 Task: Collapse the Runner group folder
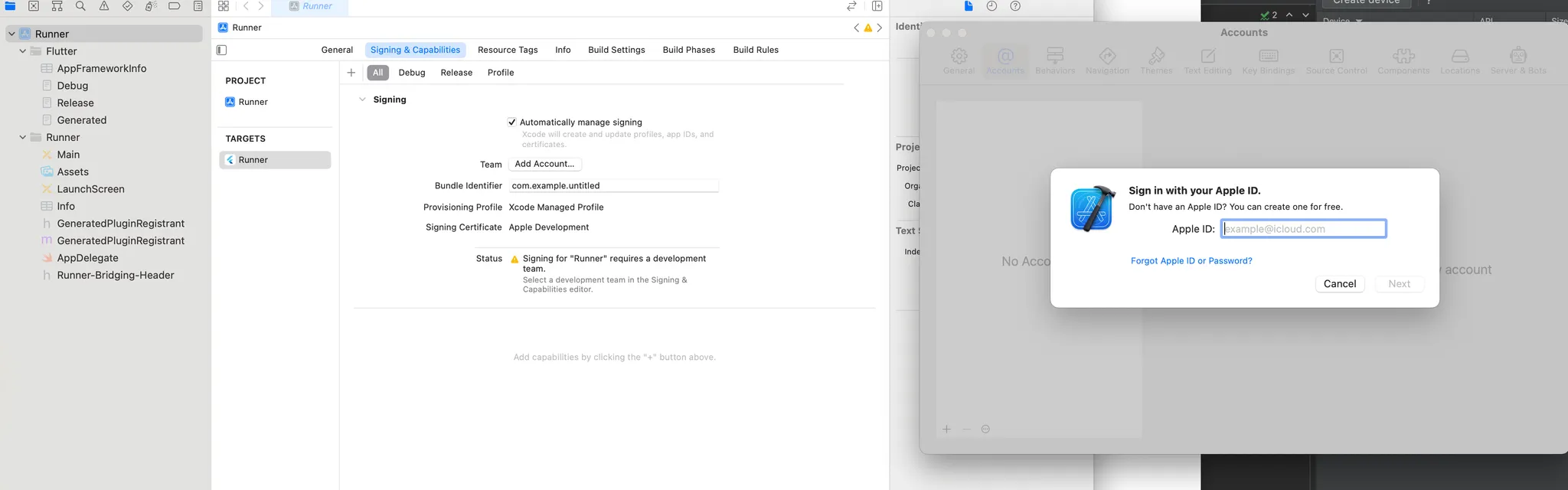(23, 137)
